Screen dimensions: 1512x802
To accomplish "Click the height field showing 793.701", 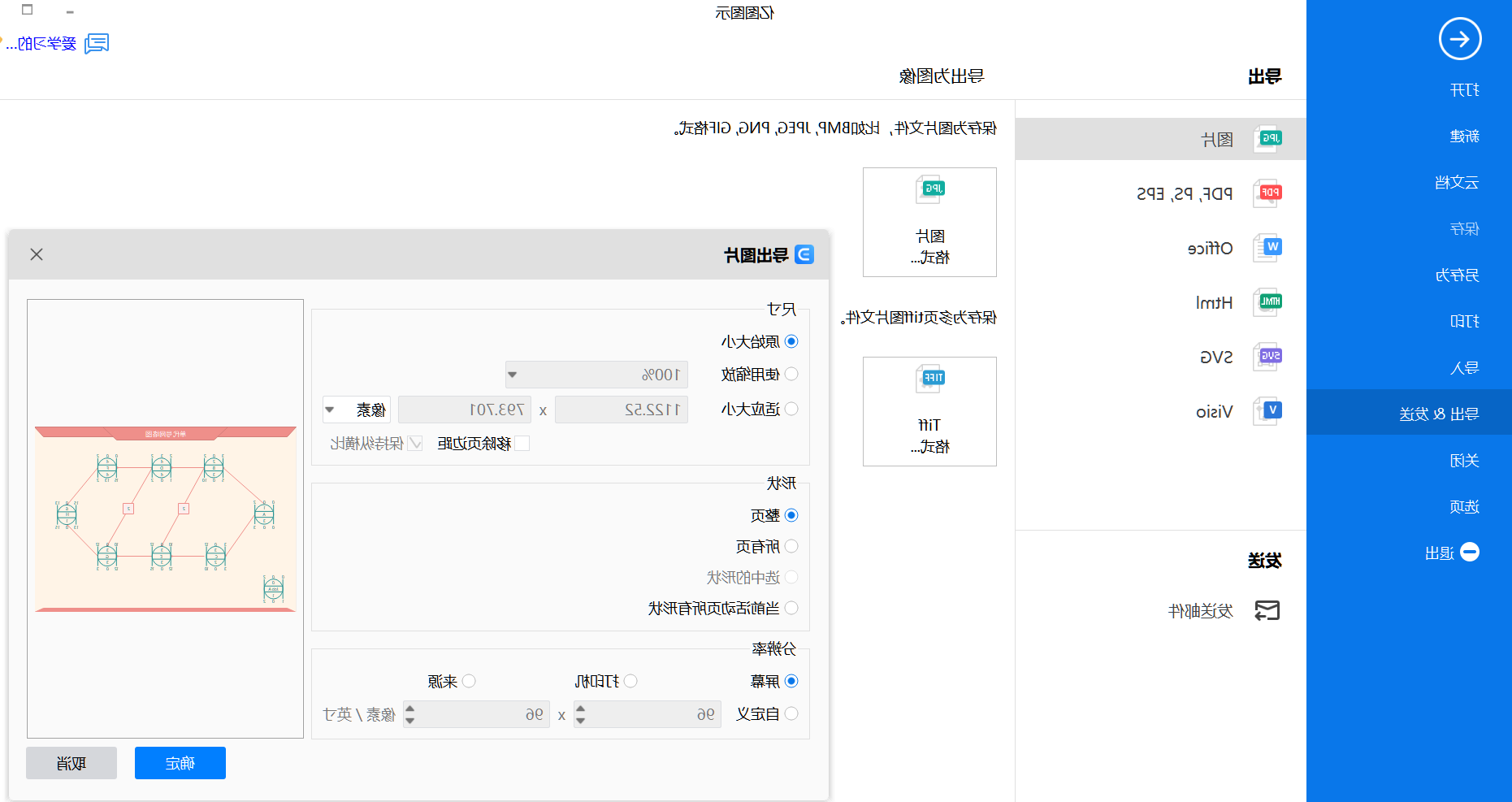I will tap(465, 410).
